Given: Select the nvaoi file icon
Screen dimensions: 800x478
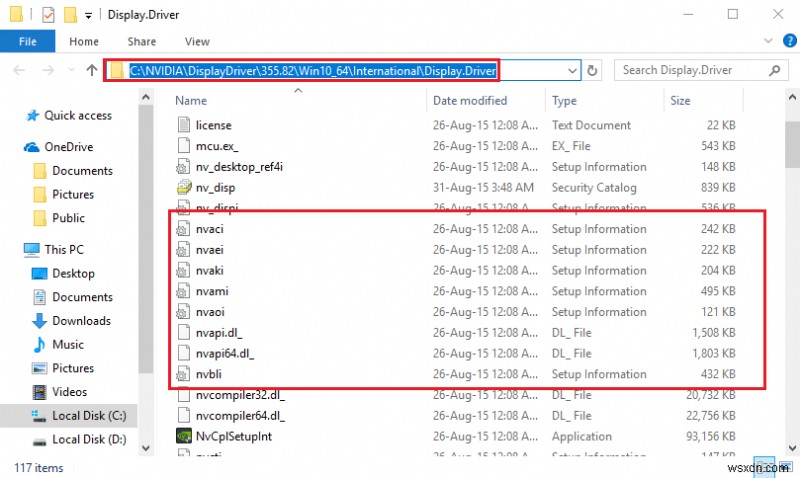Looking at the screenshot, I should (184, 312).
